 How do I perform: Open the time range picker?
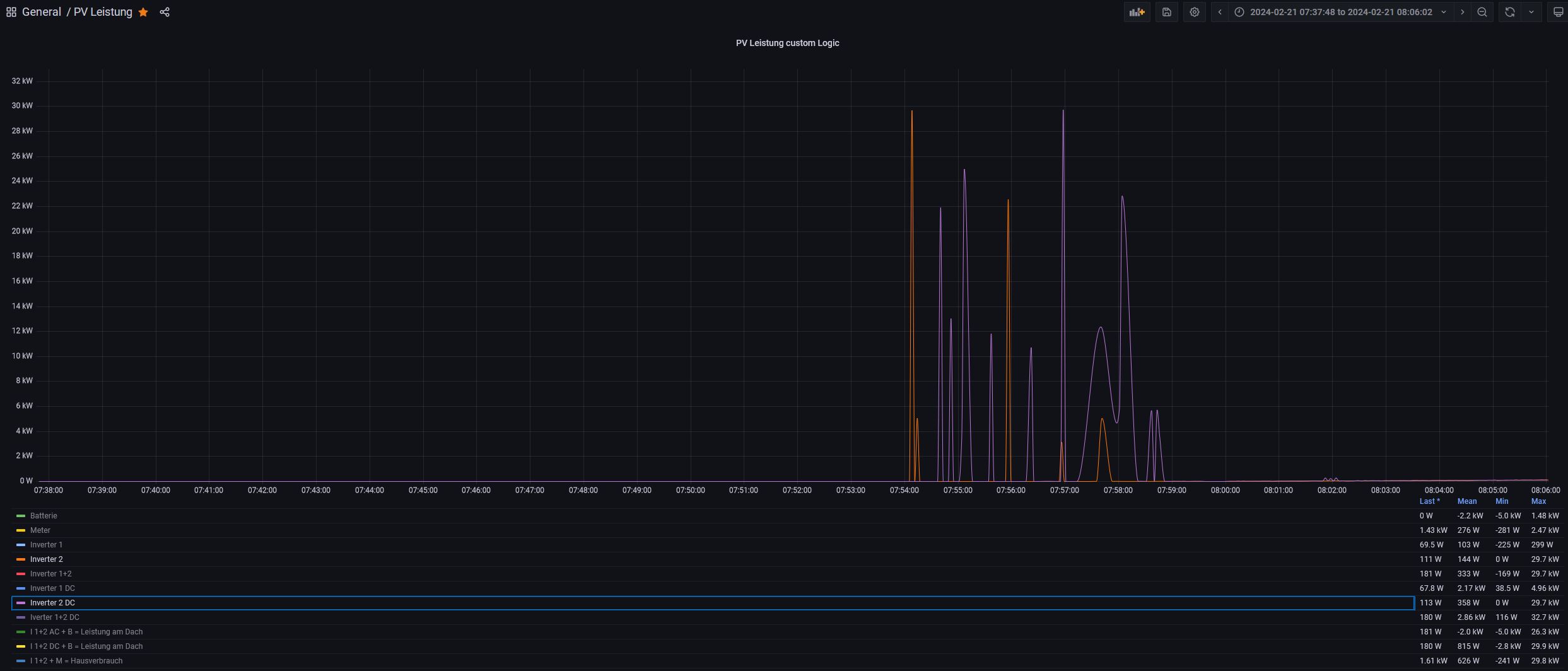click(x=1340, y=12)
